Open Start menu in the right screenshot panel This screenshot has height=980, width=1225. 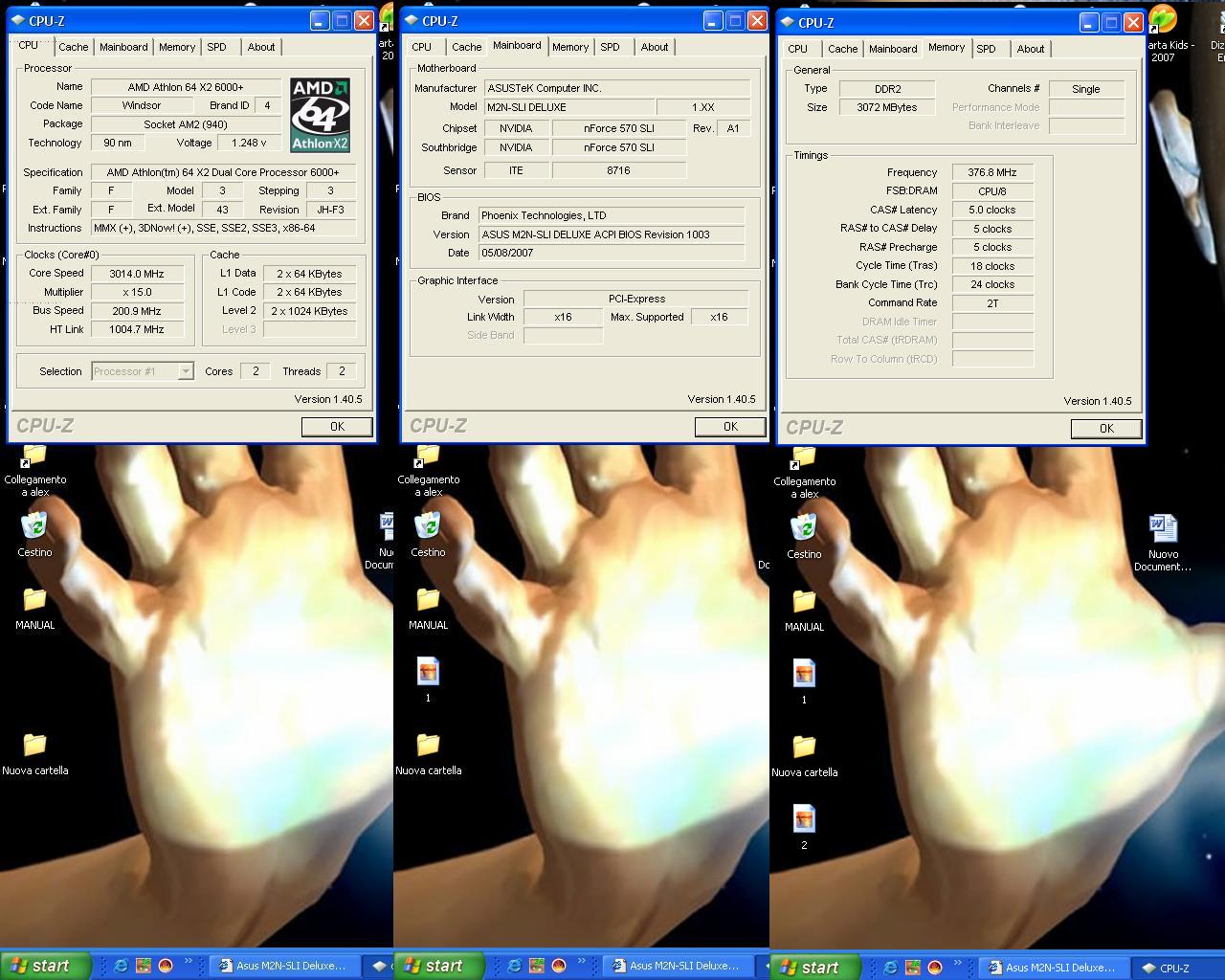(813, 967)
